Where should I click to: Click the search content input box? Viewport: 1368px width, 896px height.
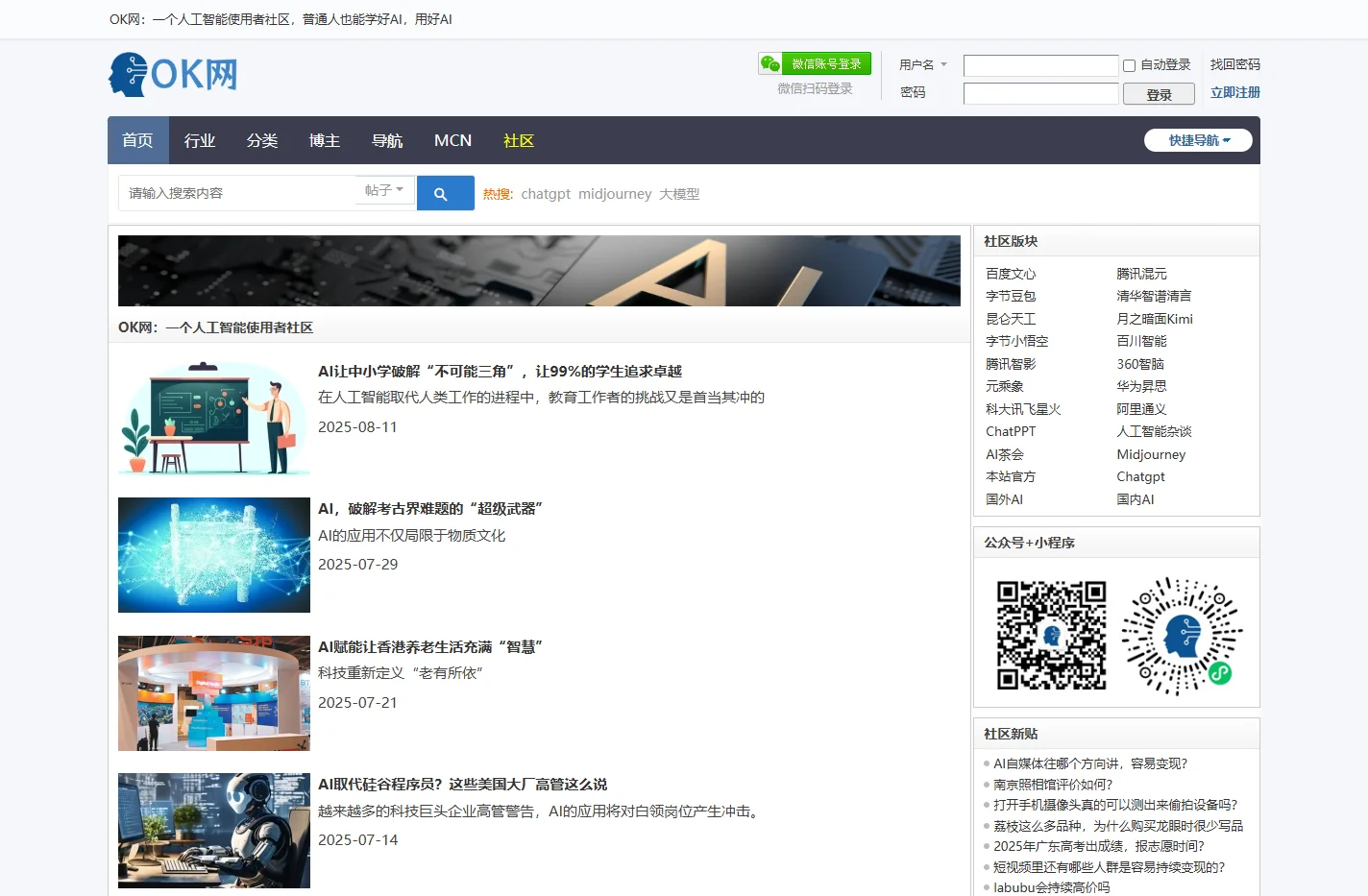(x=237, y=193)
